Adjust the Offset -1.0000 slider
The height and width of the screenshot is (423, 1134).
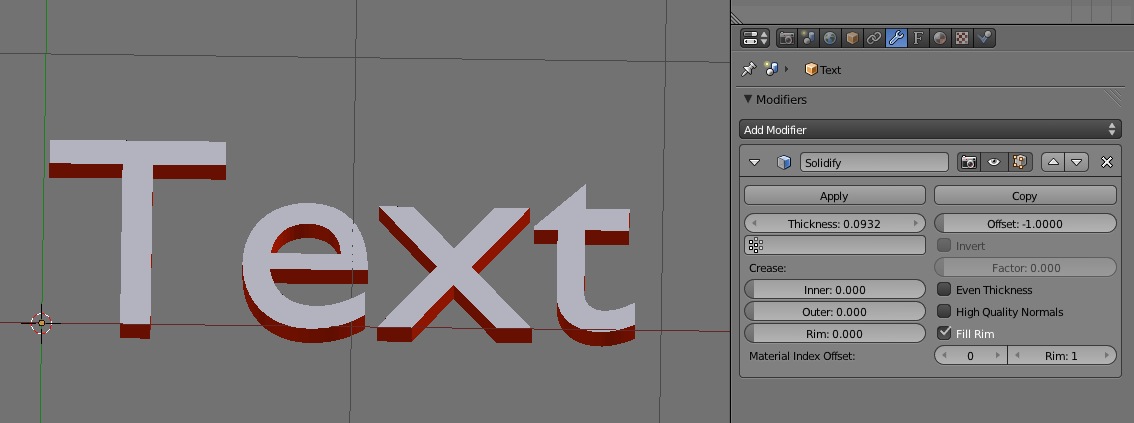pyautogui.click(x=1026, y=223)
